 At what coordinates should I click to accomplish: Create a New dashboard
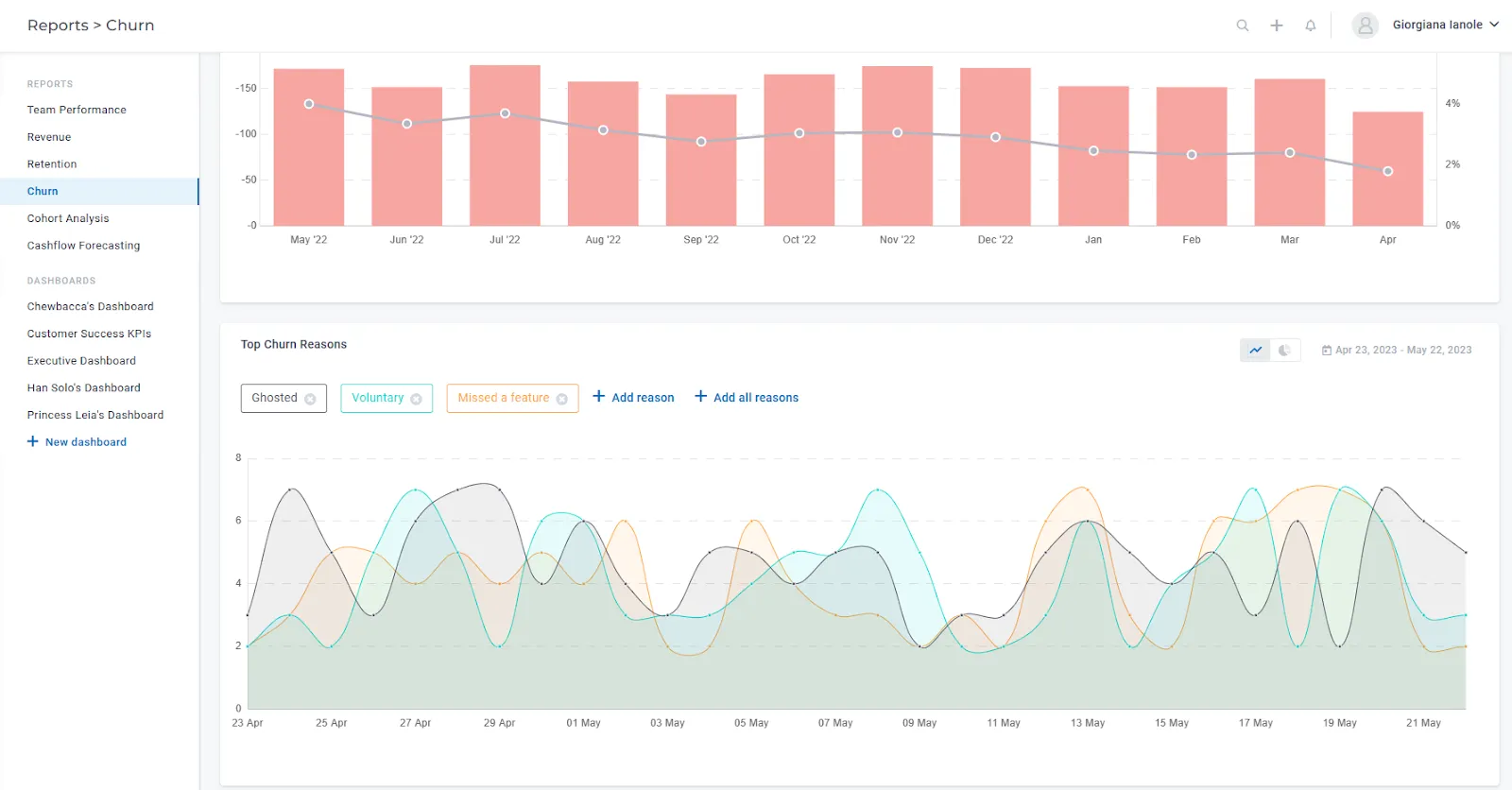tap(77, 442)
